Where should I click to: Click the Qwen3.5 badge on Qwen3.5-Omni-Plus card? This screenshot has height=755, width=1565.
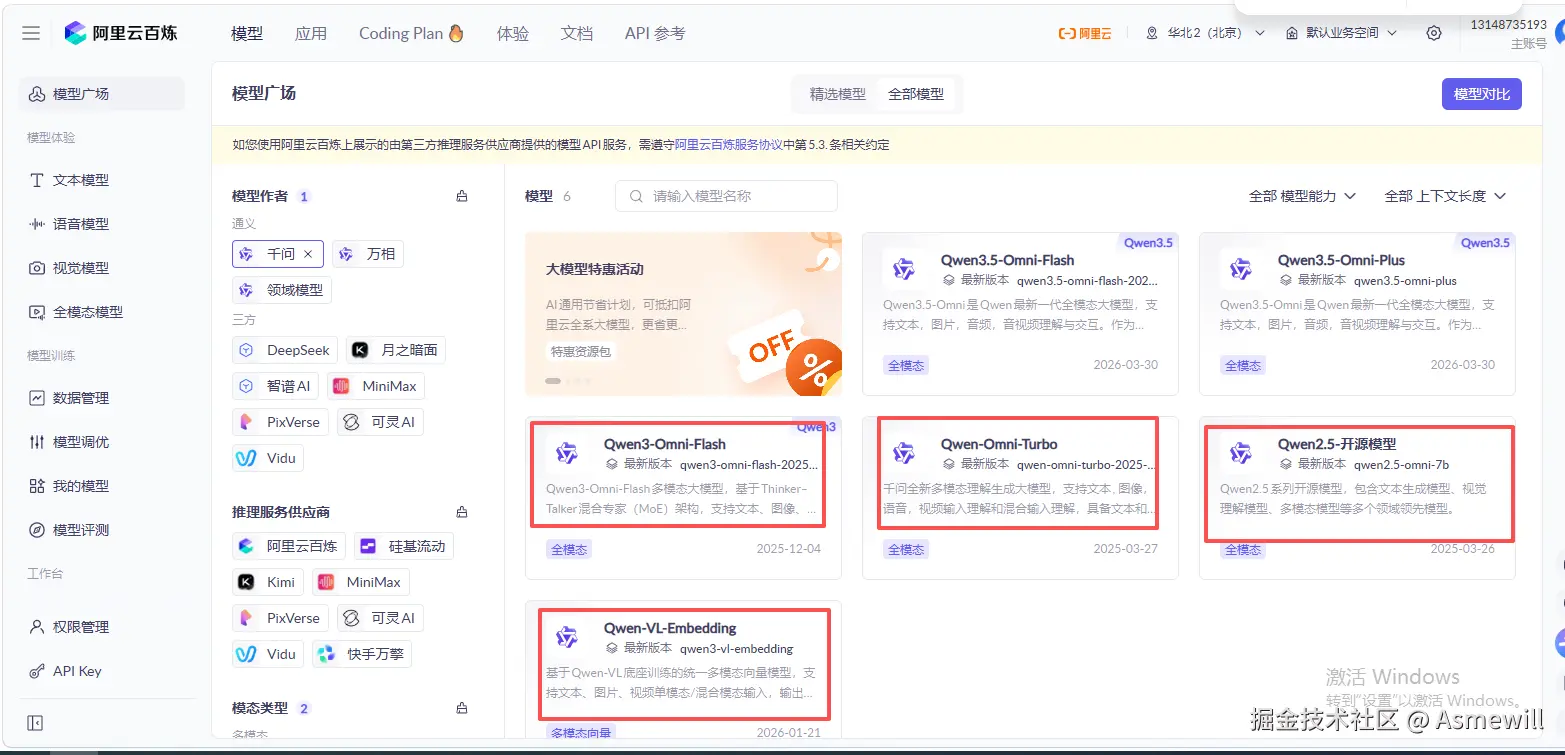(x=1485, y=243)
